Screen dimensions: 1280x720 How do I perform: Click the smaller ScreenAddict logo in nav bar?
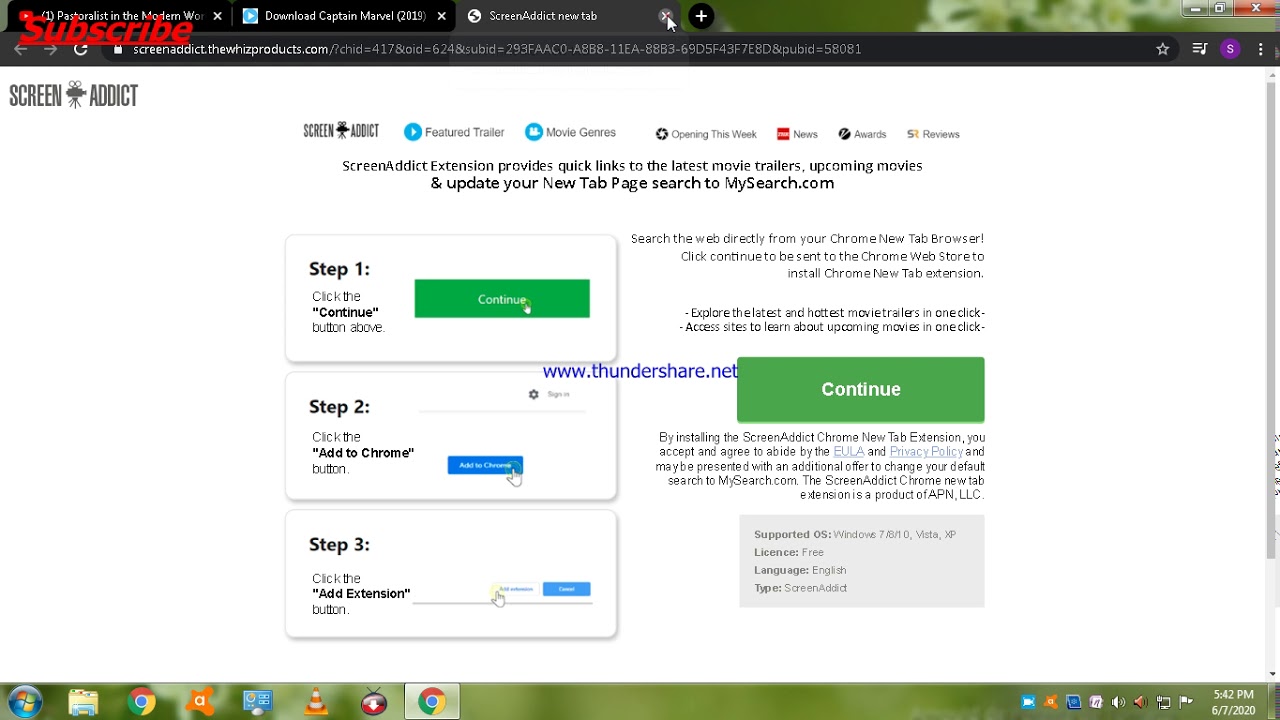coord(341,131)
